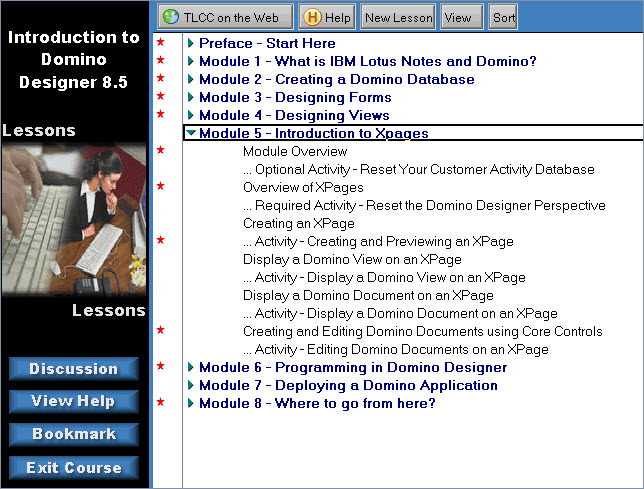644x489 pixels.
Task: Expand Module 7 - Deploying a Domino Application
Action: tap(191, 385)
